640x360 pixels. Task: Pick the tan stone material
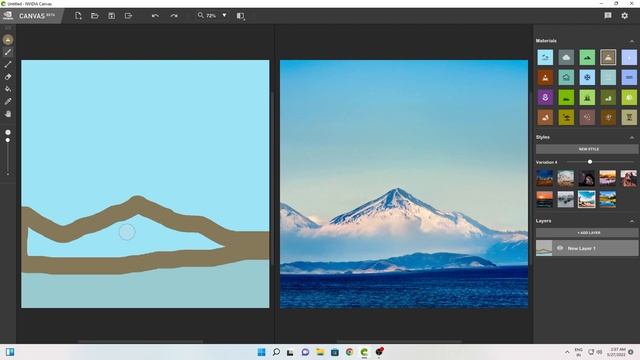[629, 118]
